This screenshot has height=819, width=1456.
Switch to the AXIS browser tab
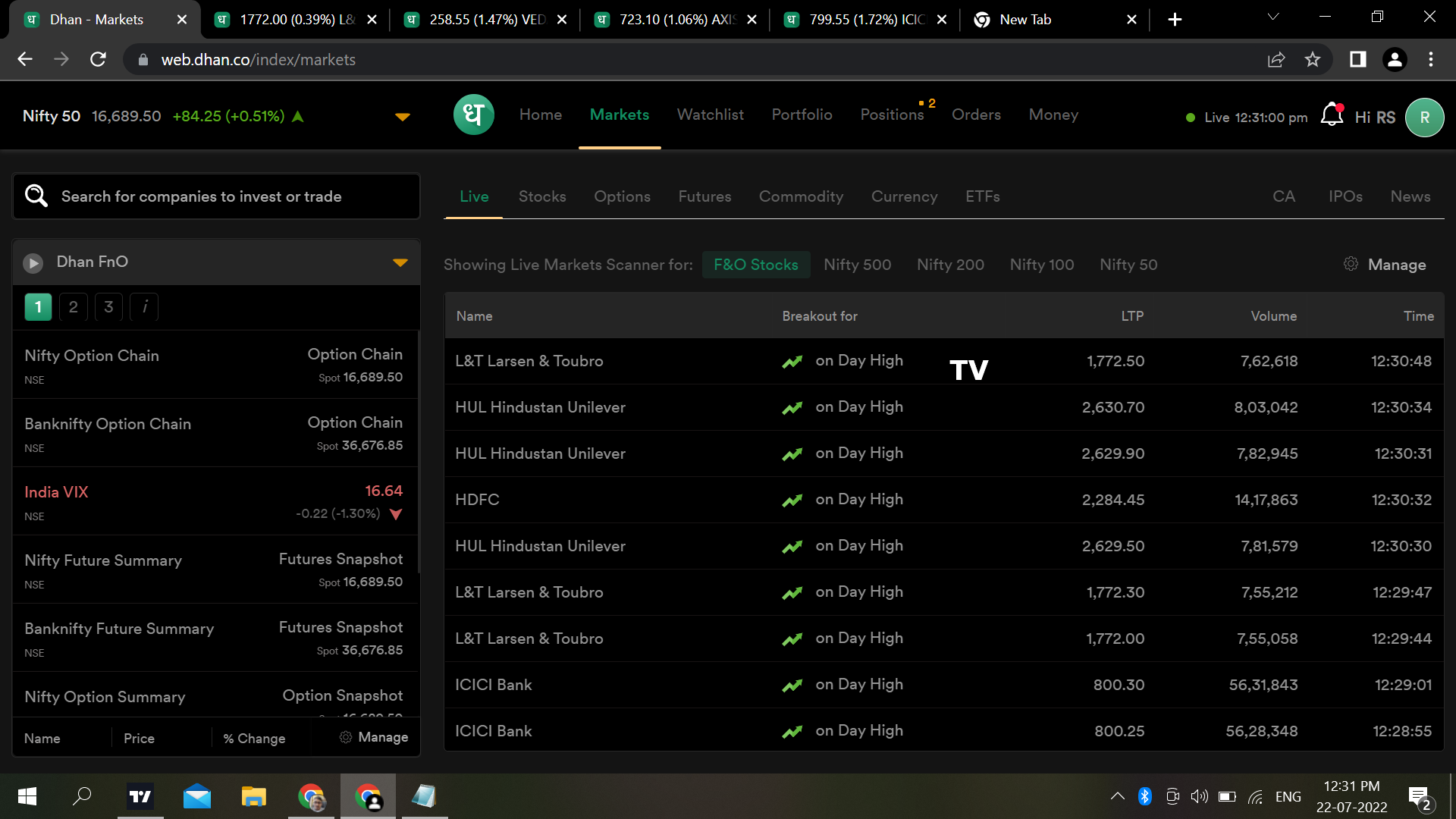[x=674, y=20]
